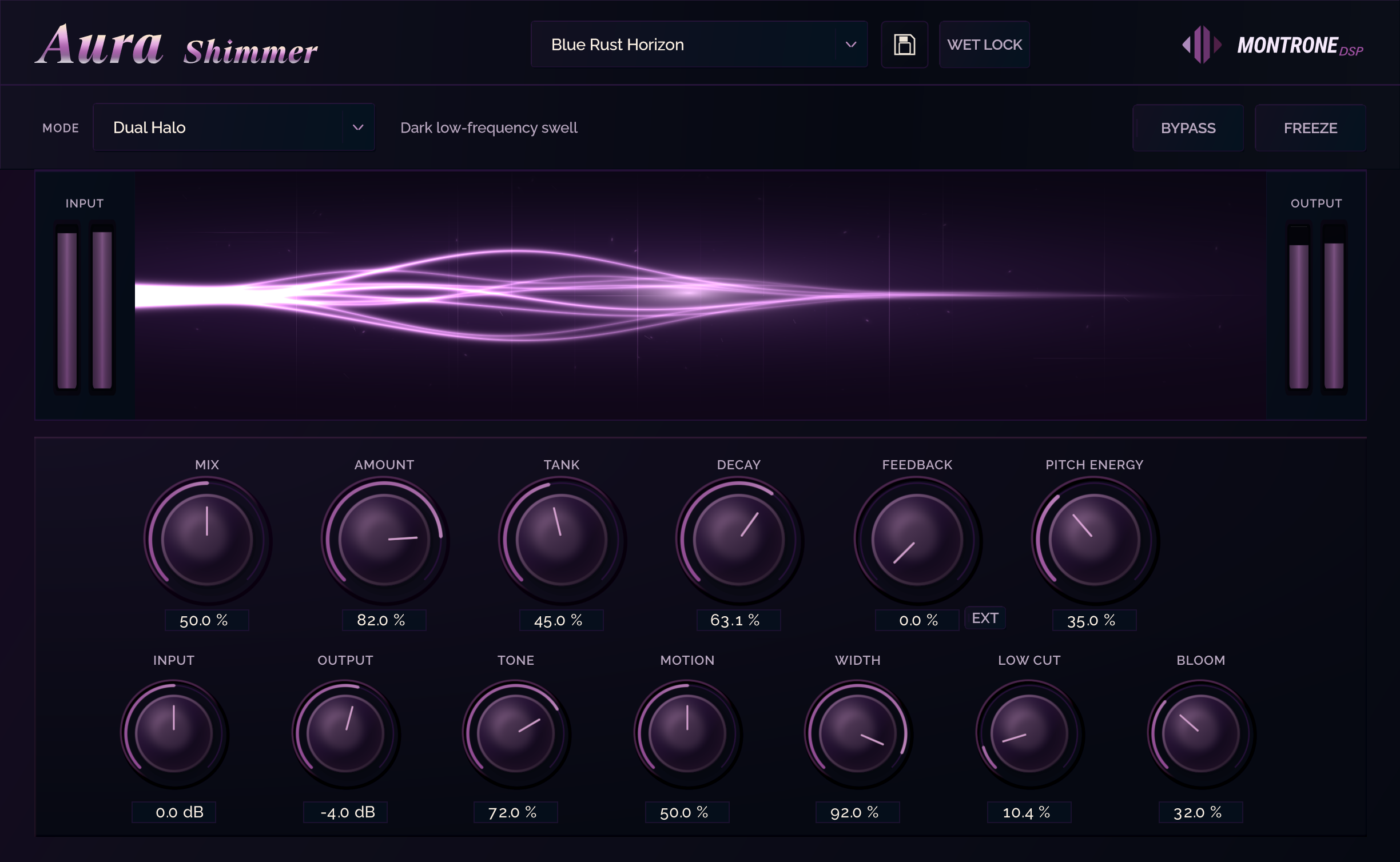Enable the FREEZE button

point(1310,128)
